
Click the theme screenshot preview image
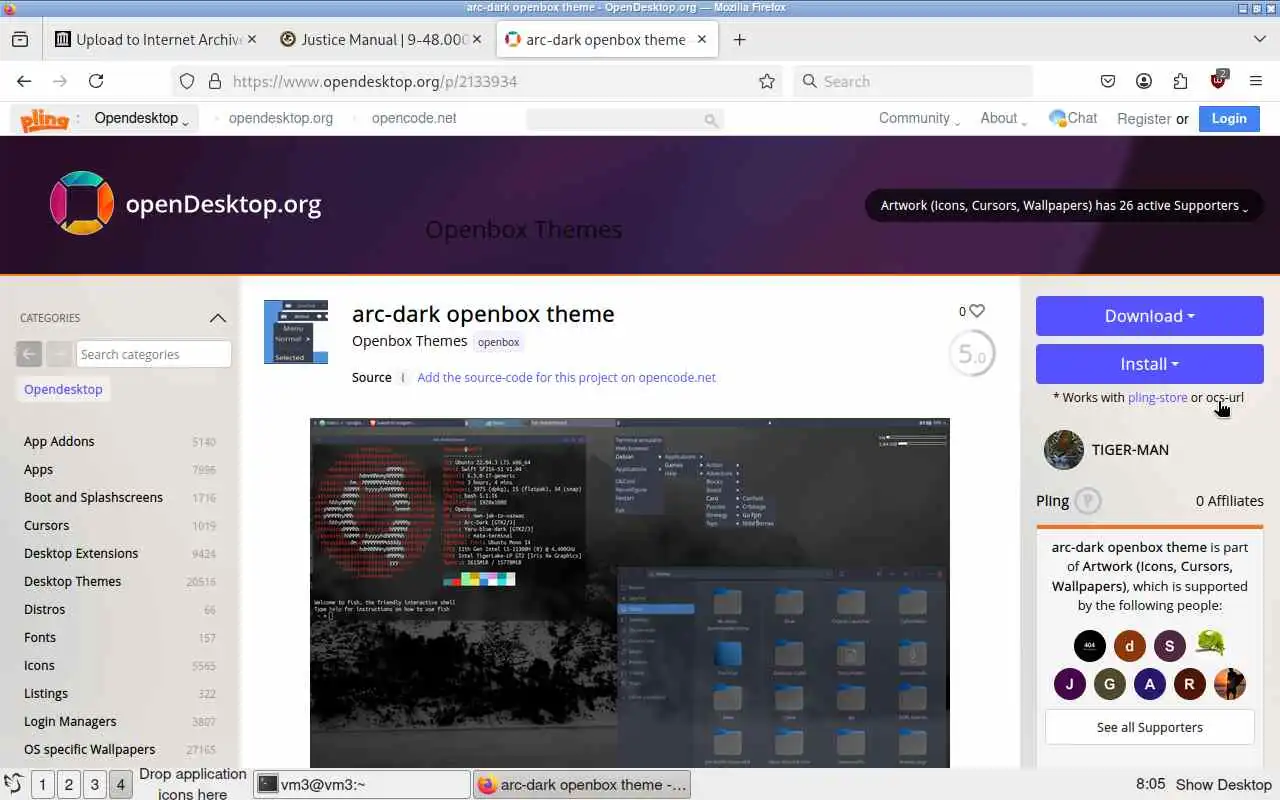630,593
